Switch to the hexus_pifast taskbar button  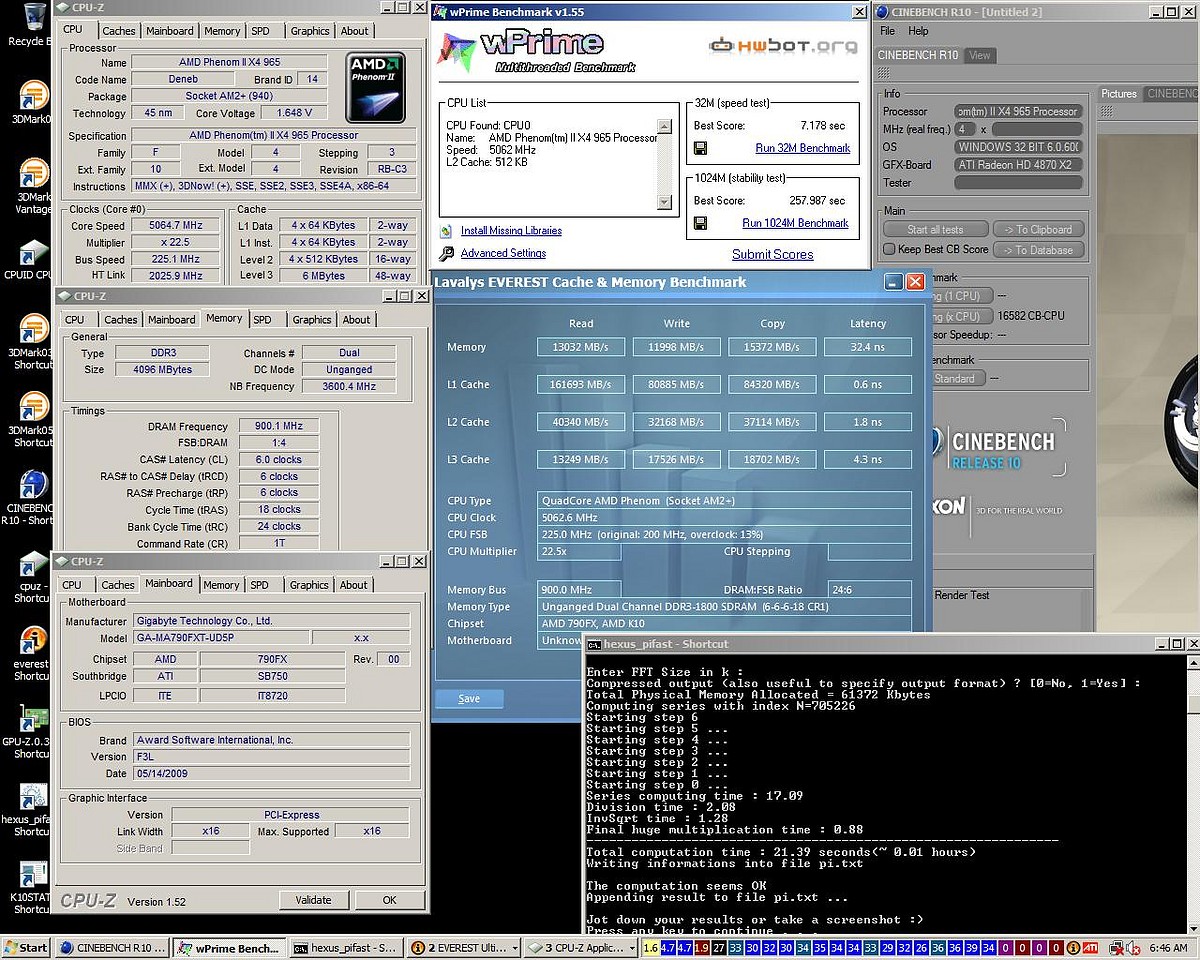(347, 948)
